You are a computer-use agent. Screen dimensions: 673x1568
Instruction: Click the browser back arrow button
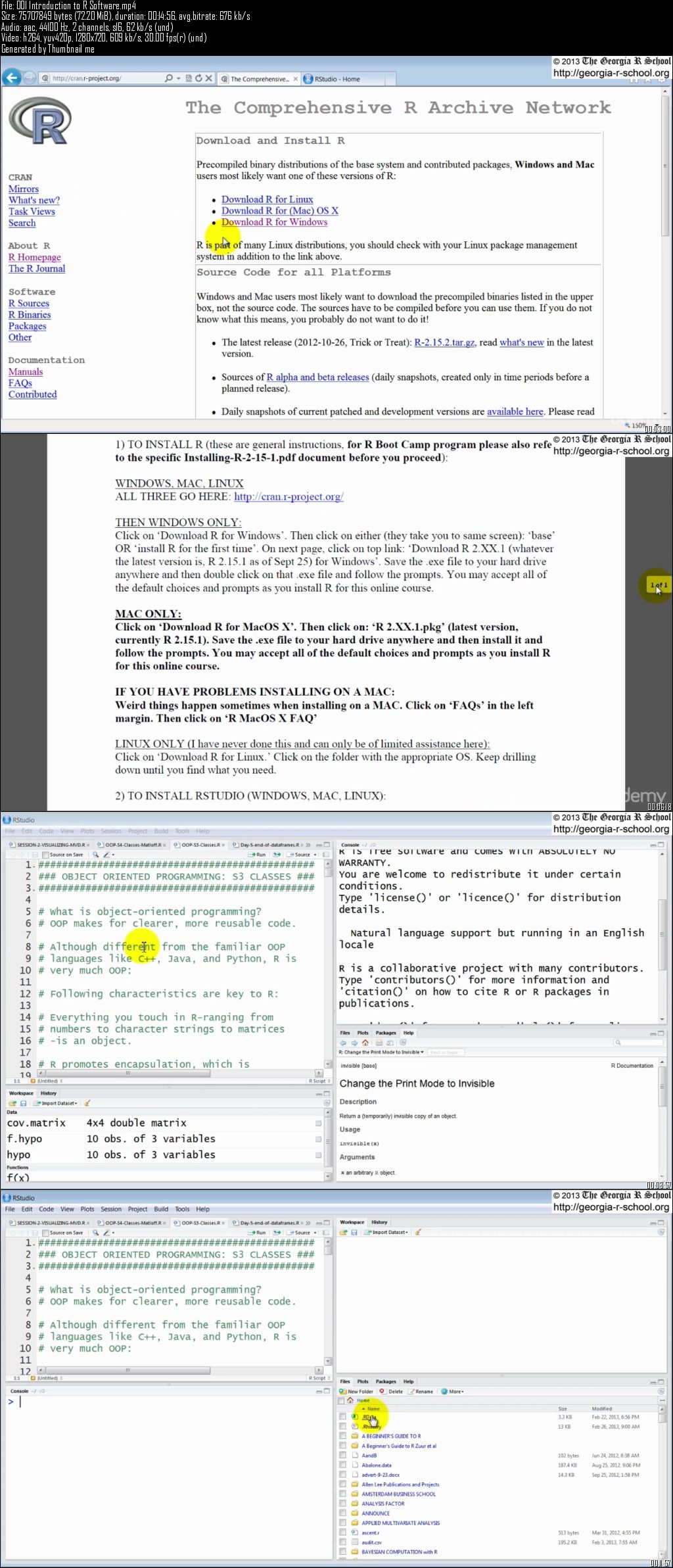pos(11,78)
